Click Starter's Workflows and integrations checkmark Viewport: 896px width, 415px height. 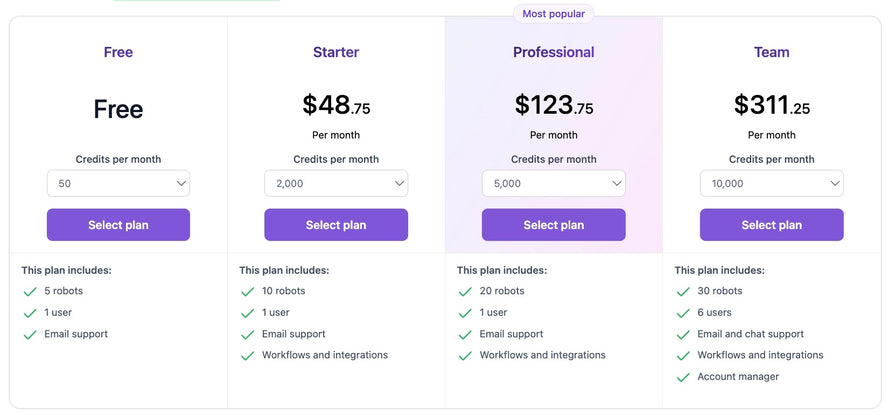pos(247,356)
